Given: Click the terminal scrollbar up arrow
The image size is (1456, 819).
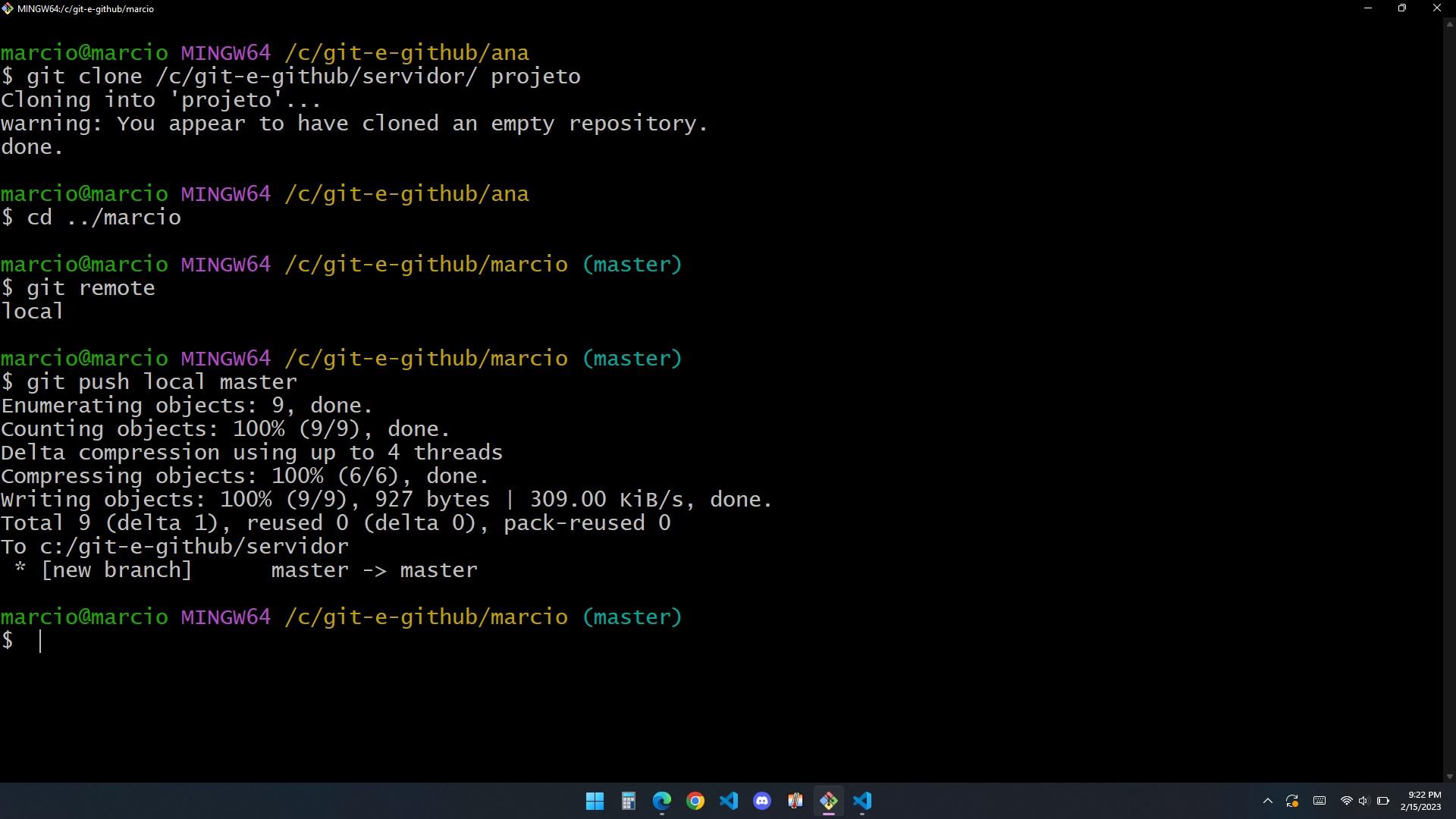Looking at the screenshot, I should (x=1449, y=24).
